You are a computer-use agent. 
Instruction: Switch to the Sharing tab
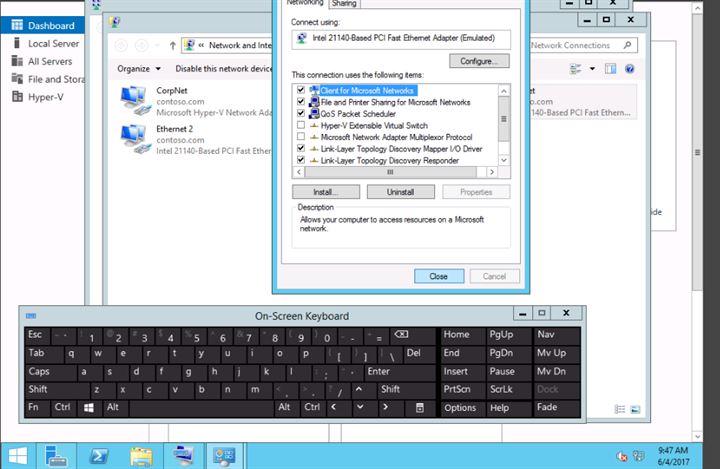pyautogui.click(x=344, y=3)
